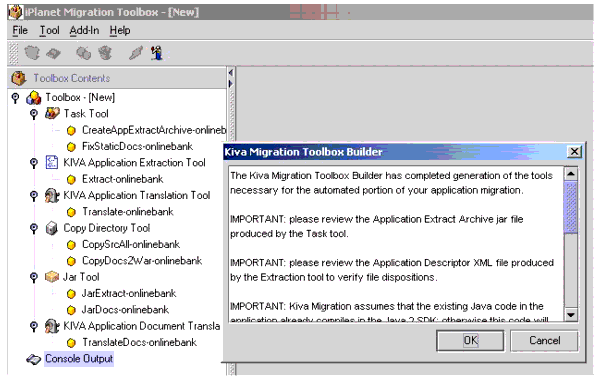Click the Toolbox Contents header text

click(x=72, y=78)
